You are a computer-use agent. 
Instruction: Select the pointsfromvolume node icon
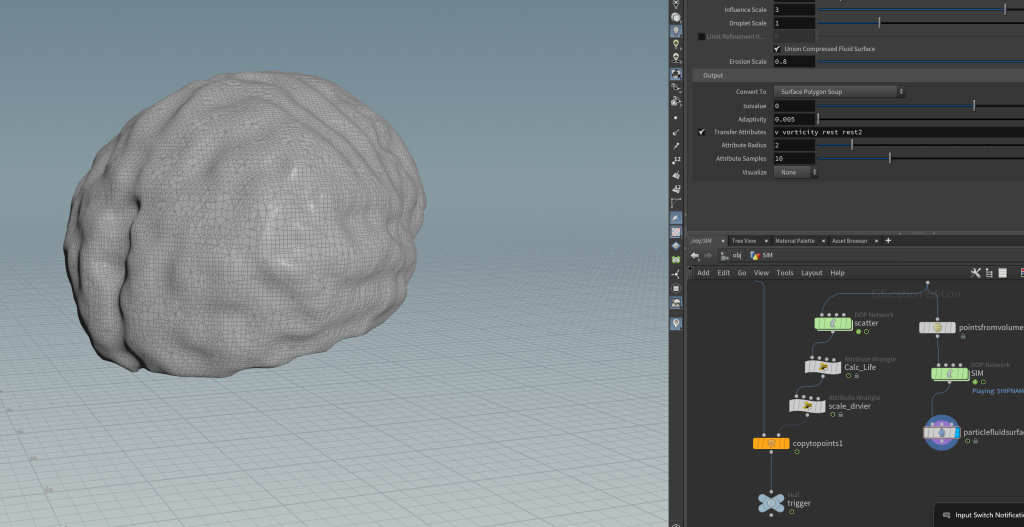pos(937,327)
